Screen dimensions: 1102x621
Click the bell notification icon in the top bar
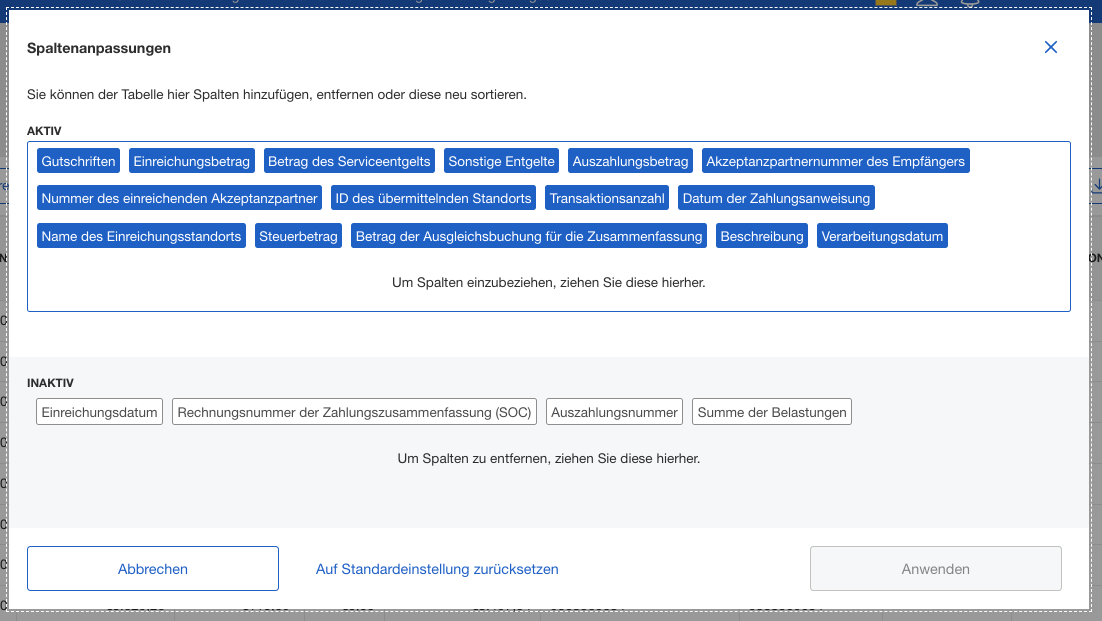point(970,3)
